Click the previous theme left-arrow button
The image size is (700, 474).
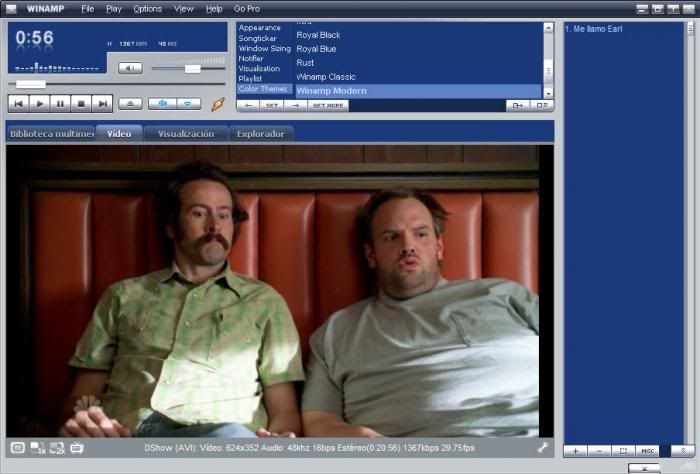tap(249, 105)
